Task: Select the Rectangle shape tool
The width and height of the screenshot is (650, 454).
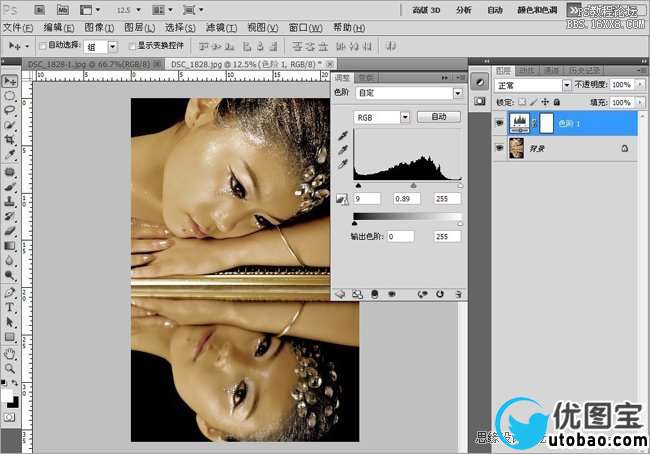Action: pyautogui.click(x=9, y=337)
